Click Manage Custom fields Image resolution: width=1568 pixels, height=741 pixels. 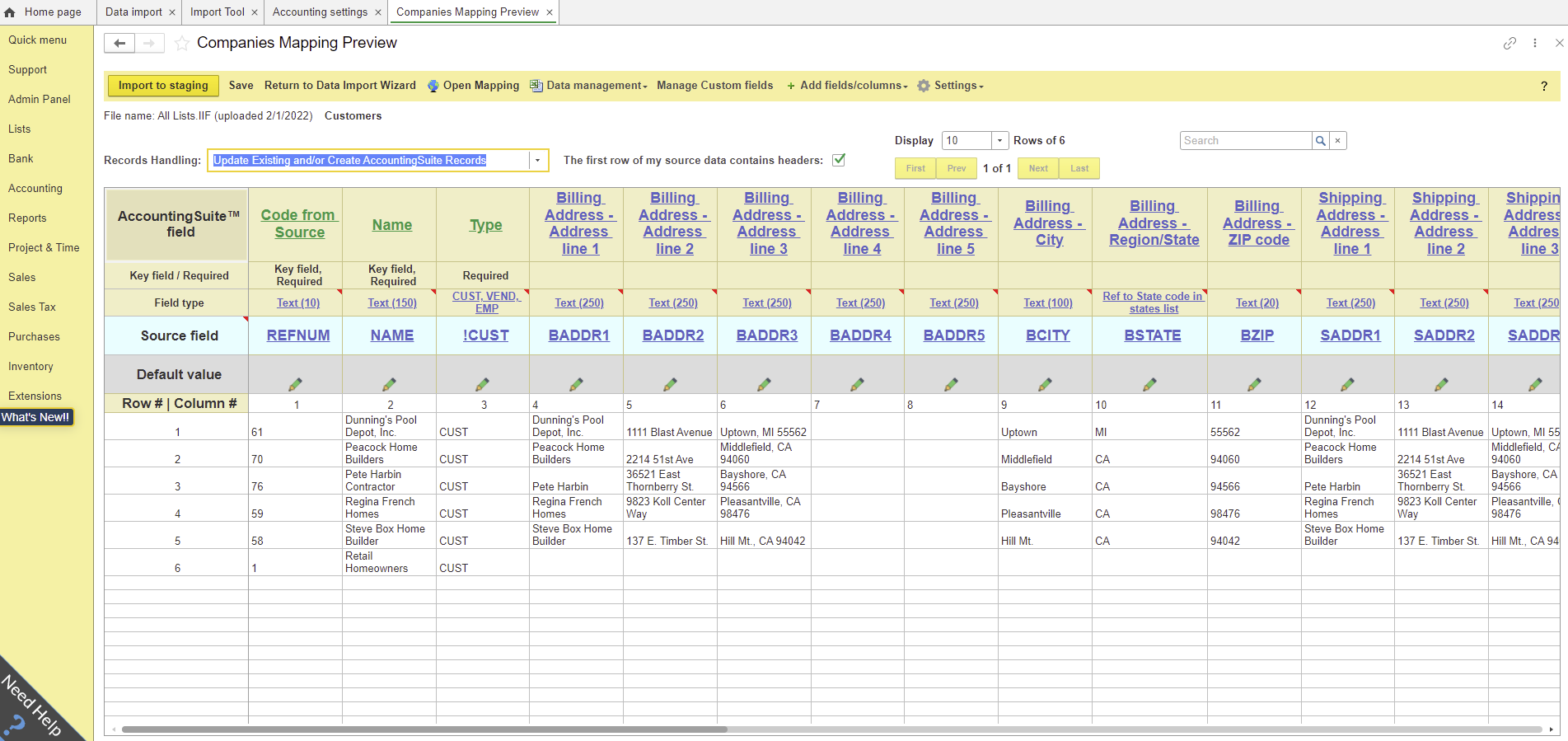pos(715,86)
